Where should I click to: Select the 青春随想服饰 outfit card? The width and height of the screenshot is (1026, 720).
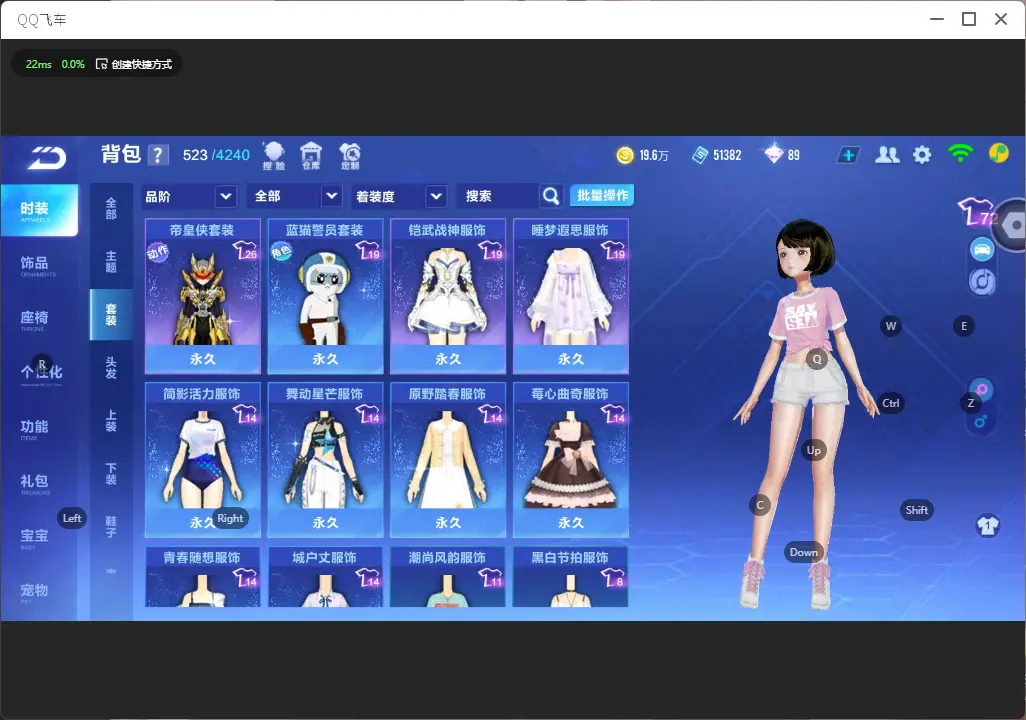click(x=203, y=577)
